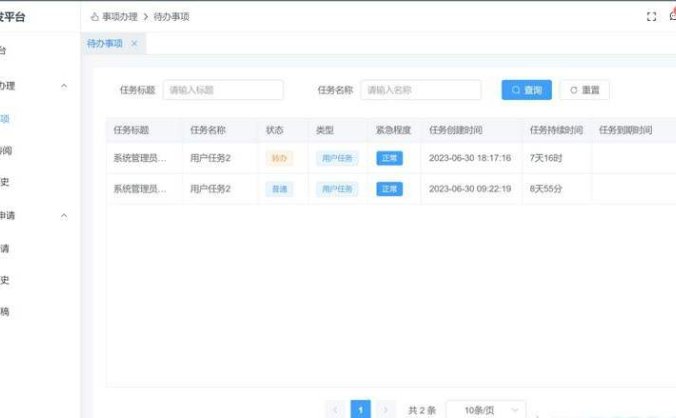Go to previous page arrow in pagination

click(335, 410)
